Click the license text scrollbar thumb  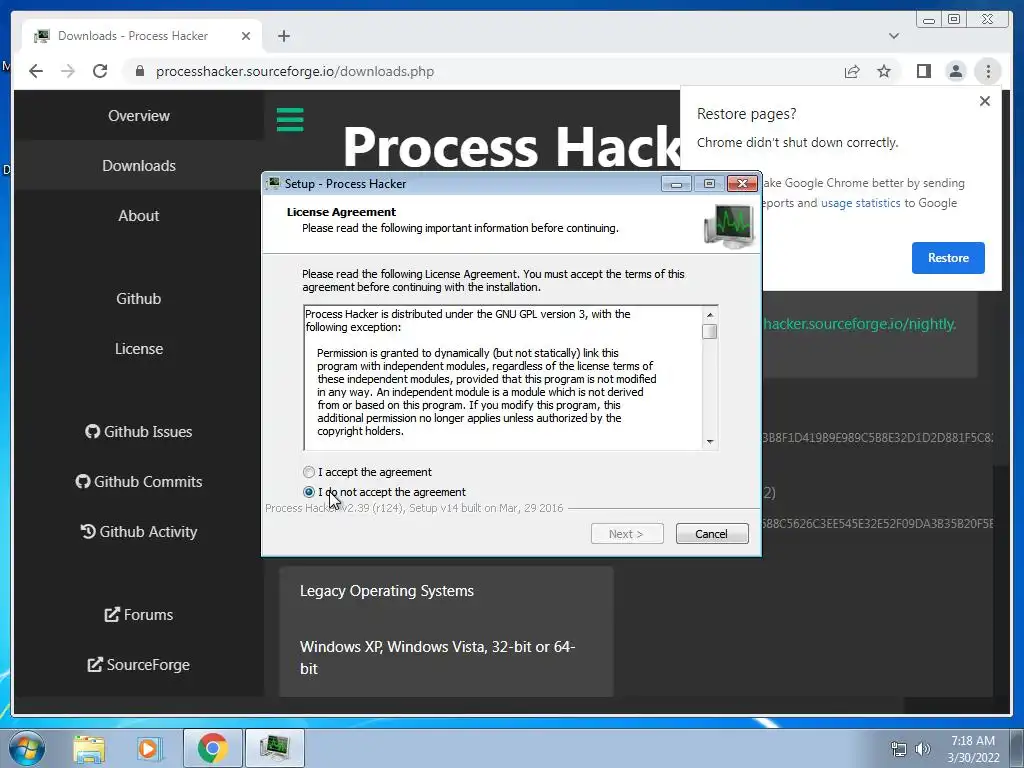pos(709,331)
